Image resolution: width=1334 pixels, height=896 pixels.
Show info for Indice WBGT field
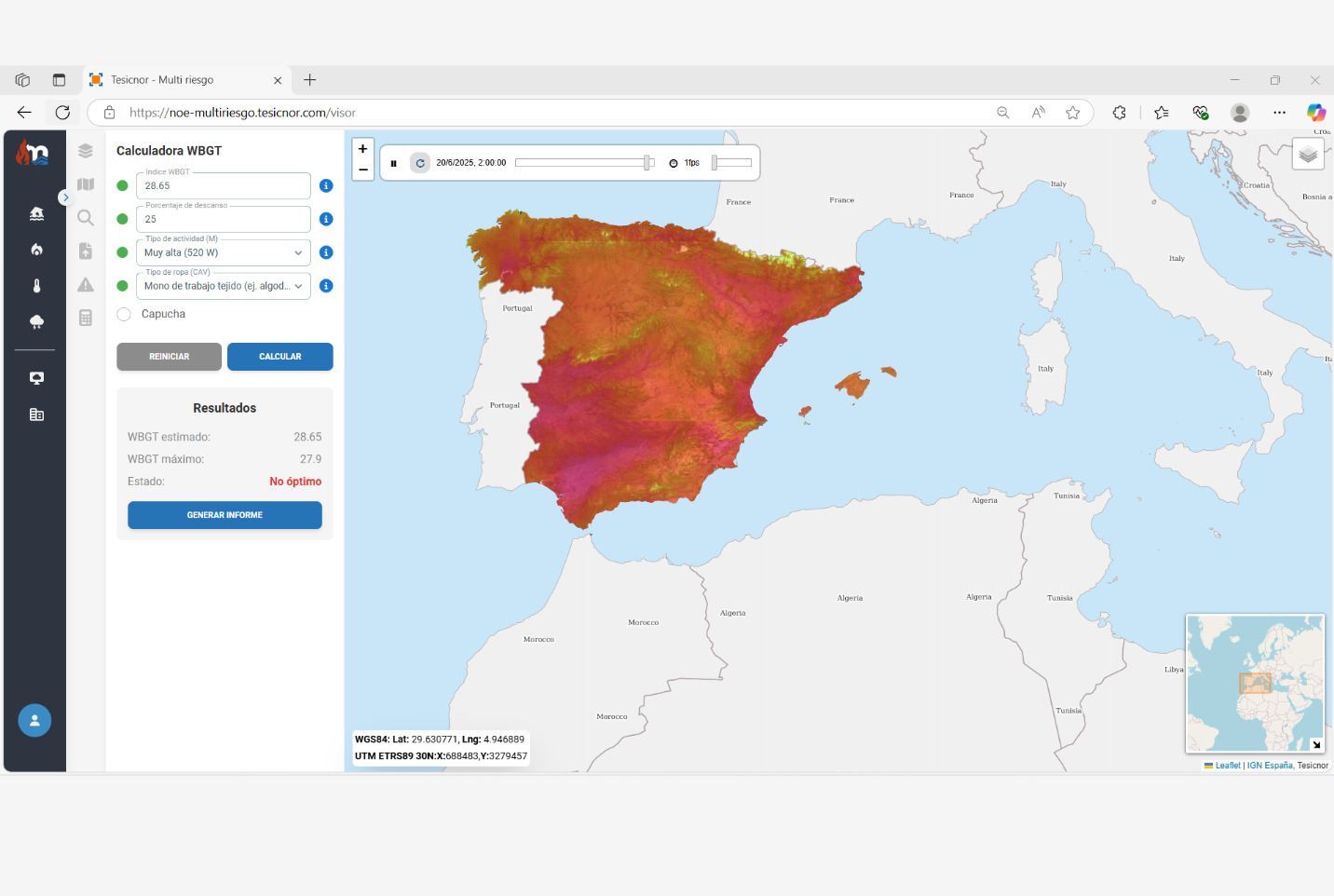tap(326, 185)
